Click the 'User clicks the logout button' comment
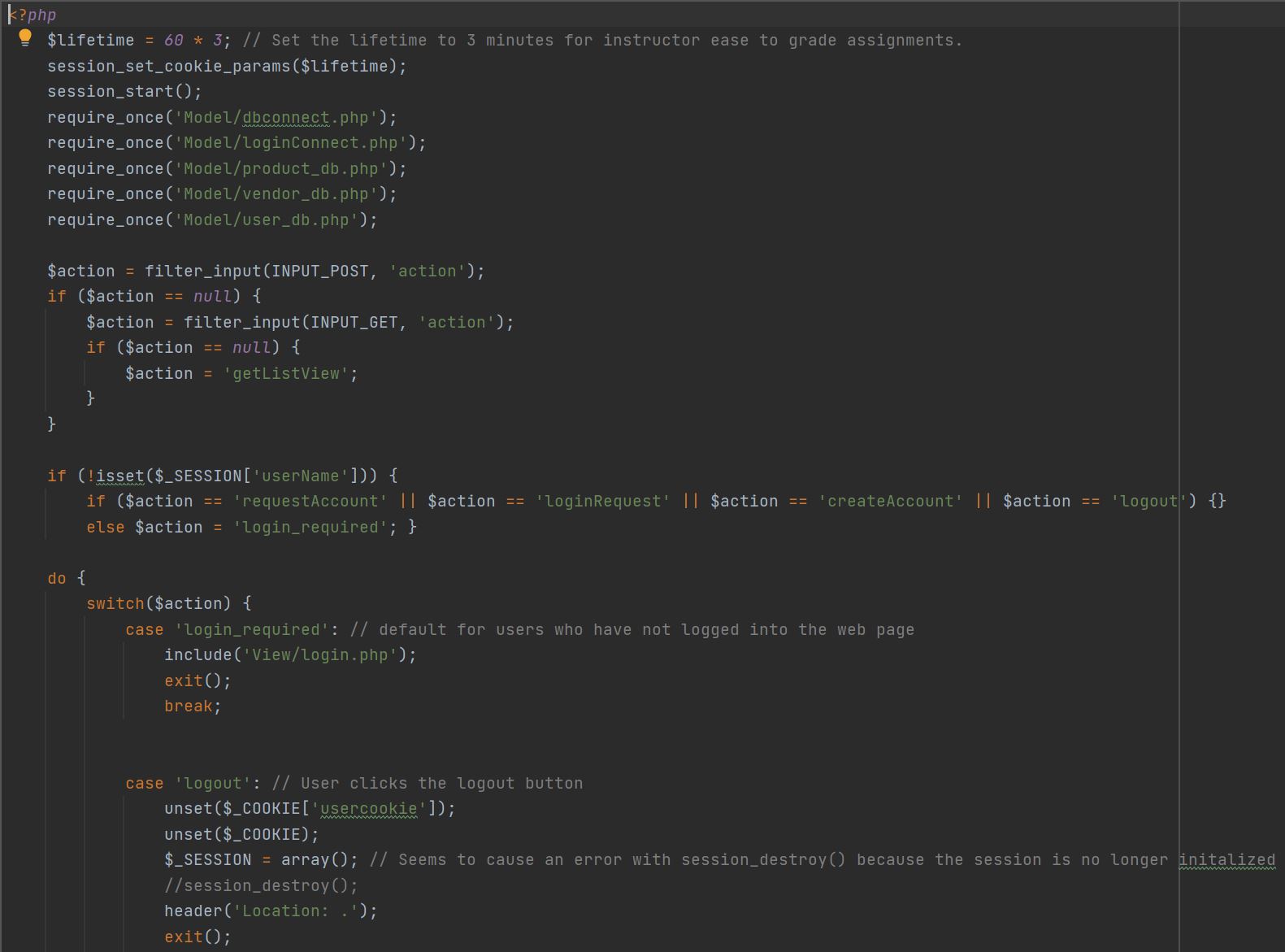 (427, 783)
